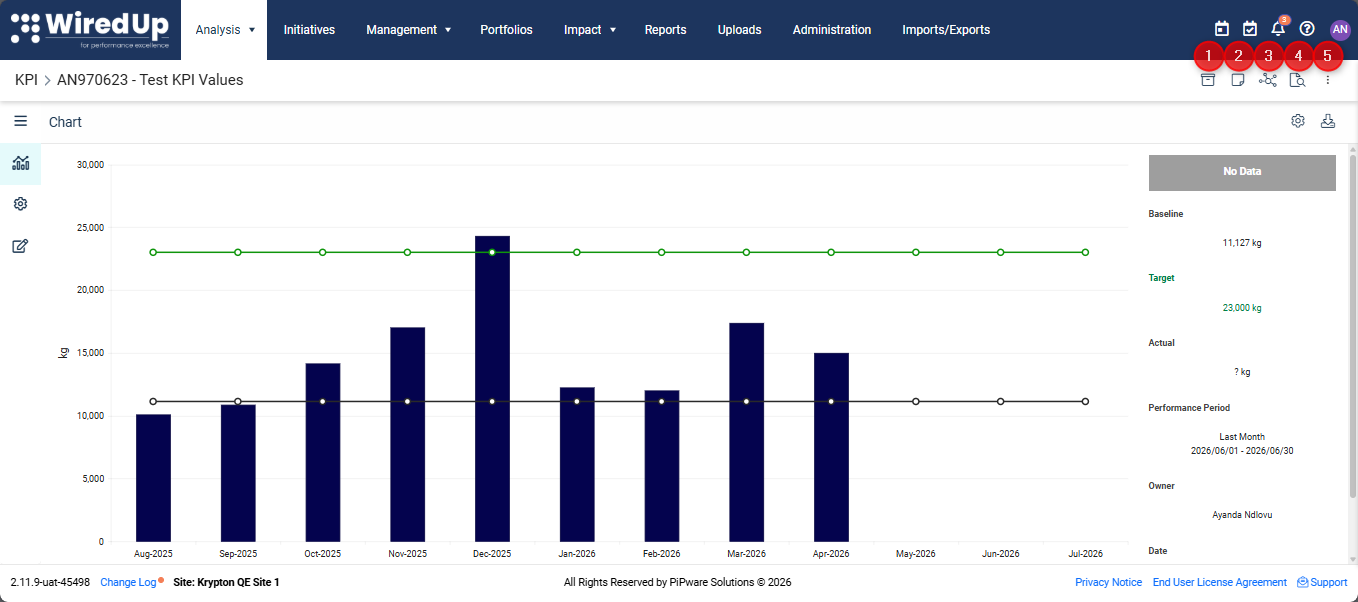The image size is (1358, 602).
Task: Open the document search icon
Action: click(x=1298, y=80)
